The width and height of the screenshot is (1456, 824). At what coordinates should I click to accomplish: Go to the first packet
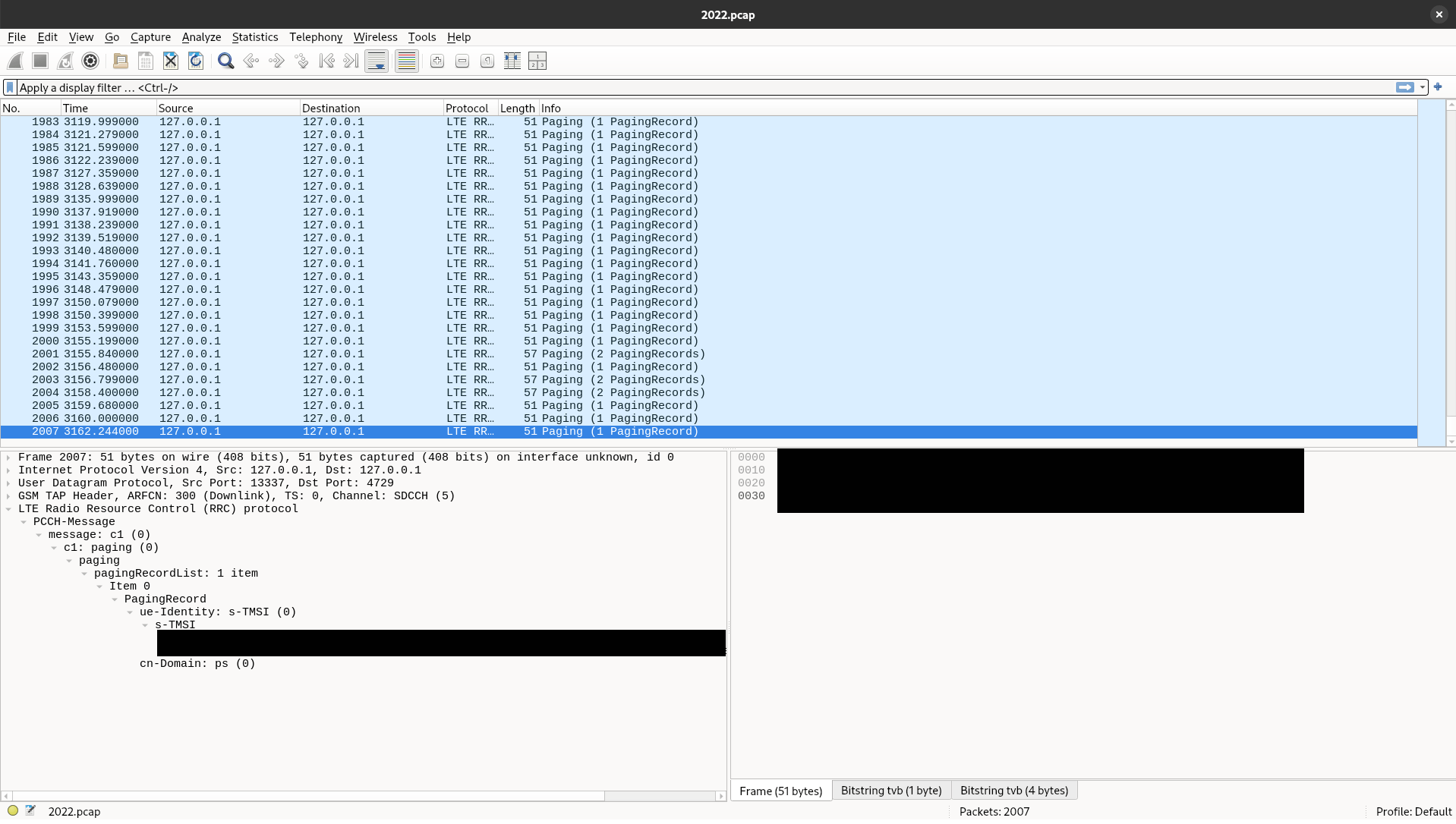pos(326,61)
